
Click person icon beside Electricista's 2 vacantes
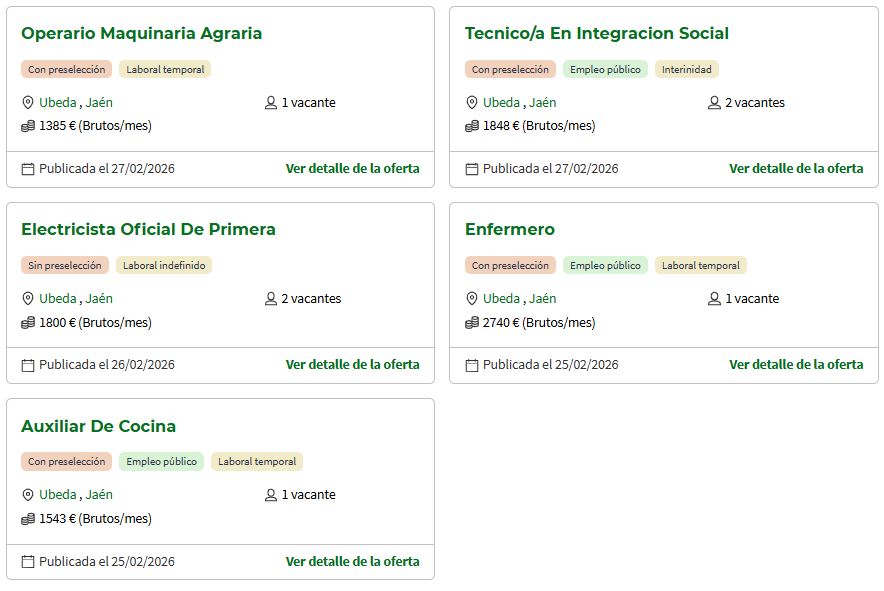(271, 299)
